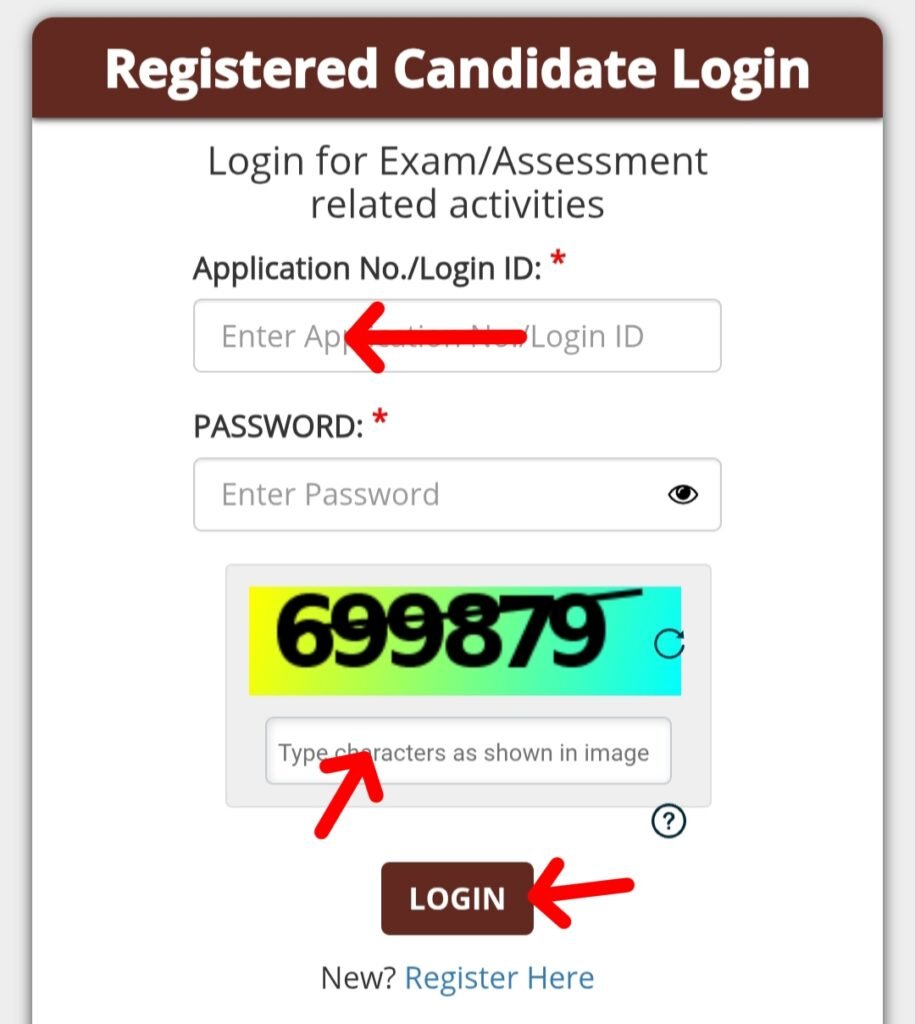Toggle password visibility with the eye icon
This screenshot has width=915, height=1024.
point(683,494)
